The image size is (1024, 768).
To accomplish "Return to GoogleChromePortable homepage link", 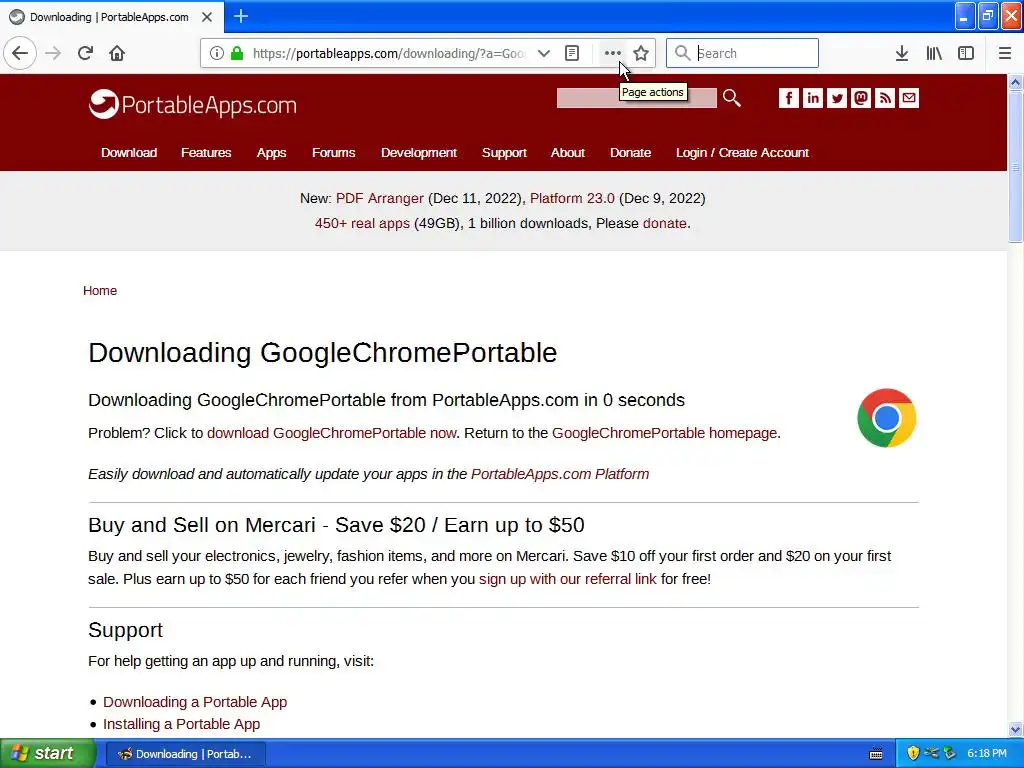I will pyautogui.click(x=665, y=433).
